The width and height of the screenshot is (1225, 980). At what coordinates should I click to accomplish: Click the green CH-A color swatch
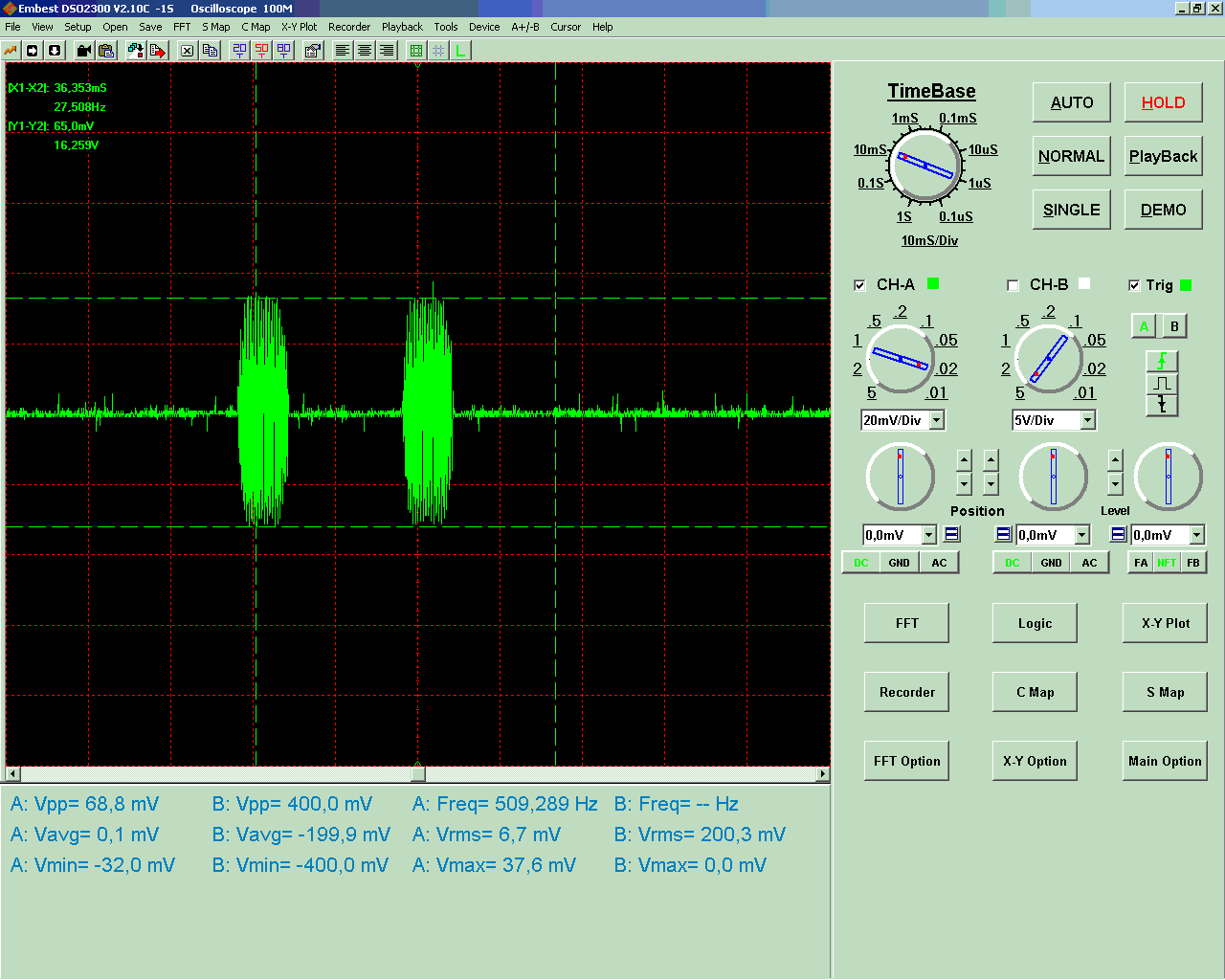click(x=933, y=283)
